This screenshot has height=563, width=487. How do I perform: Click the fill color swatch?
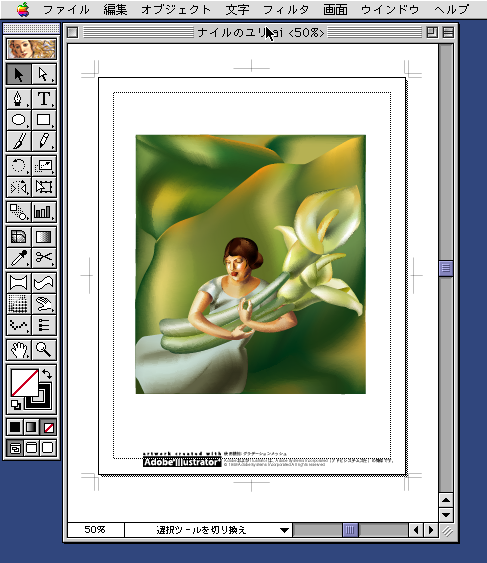coord(24,383)
